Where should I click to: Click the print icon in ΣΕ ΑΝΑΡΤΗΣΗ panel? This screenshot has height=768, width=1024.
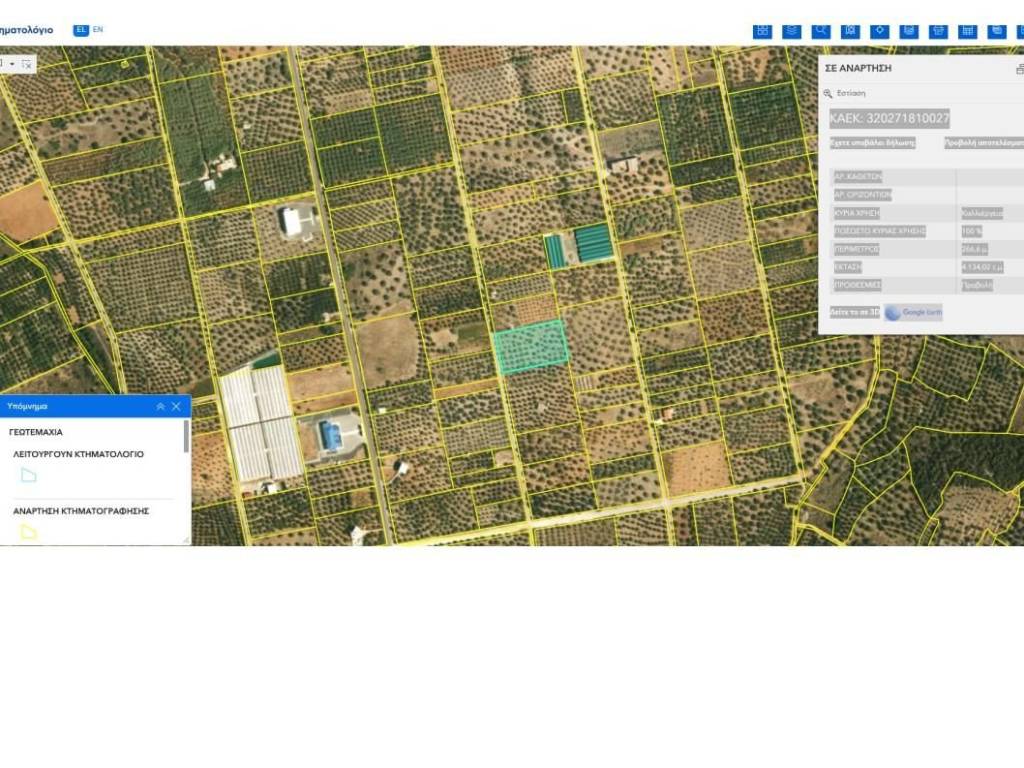1019,69
